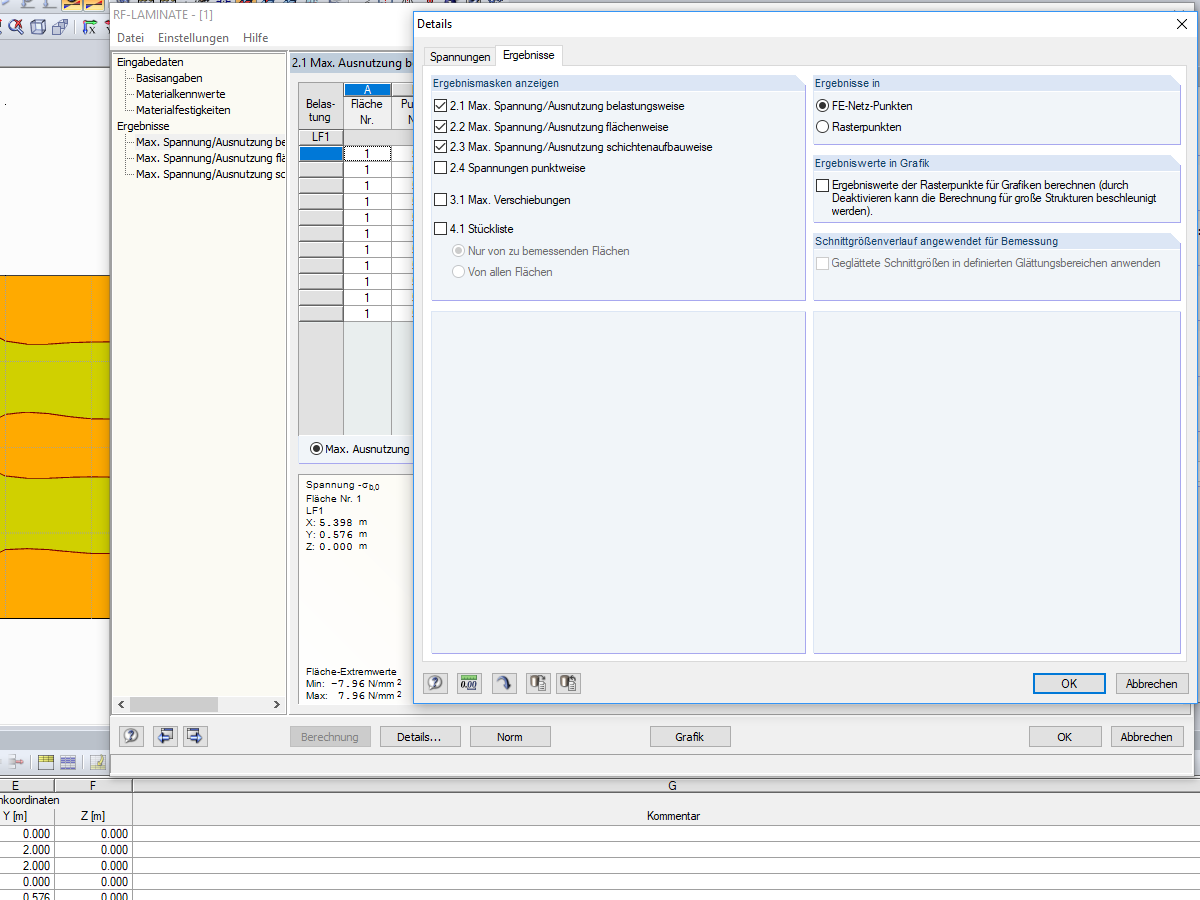
Task: Enable 2.4 Spannungen punktweise
Action: click(441, 168)
